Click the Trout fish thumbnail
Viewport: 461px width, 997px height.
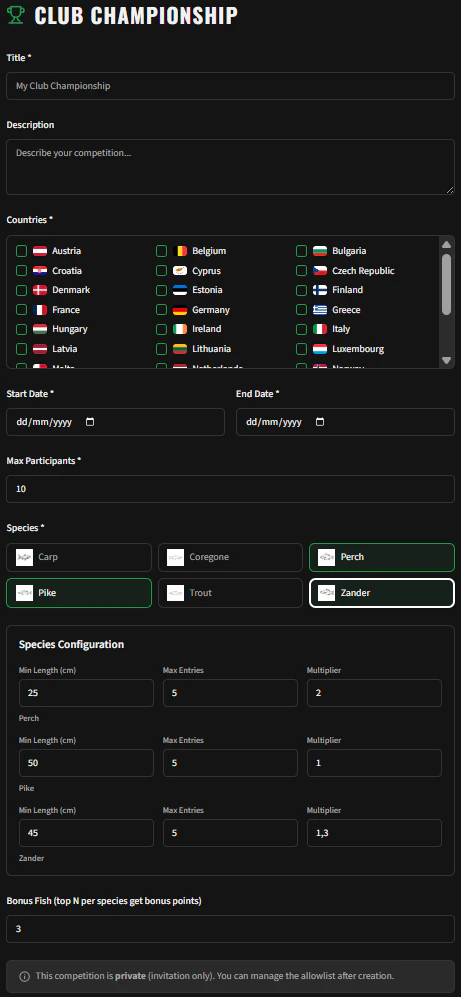point(175,593)
